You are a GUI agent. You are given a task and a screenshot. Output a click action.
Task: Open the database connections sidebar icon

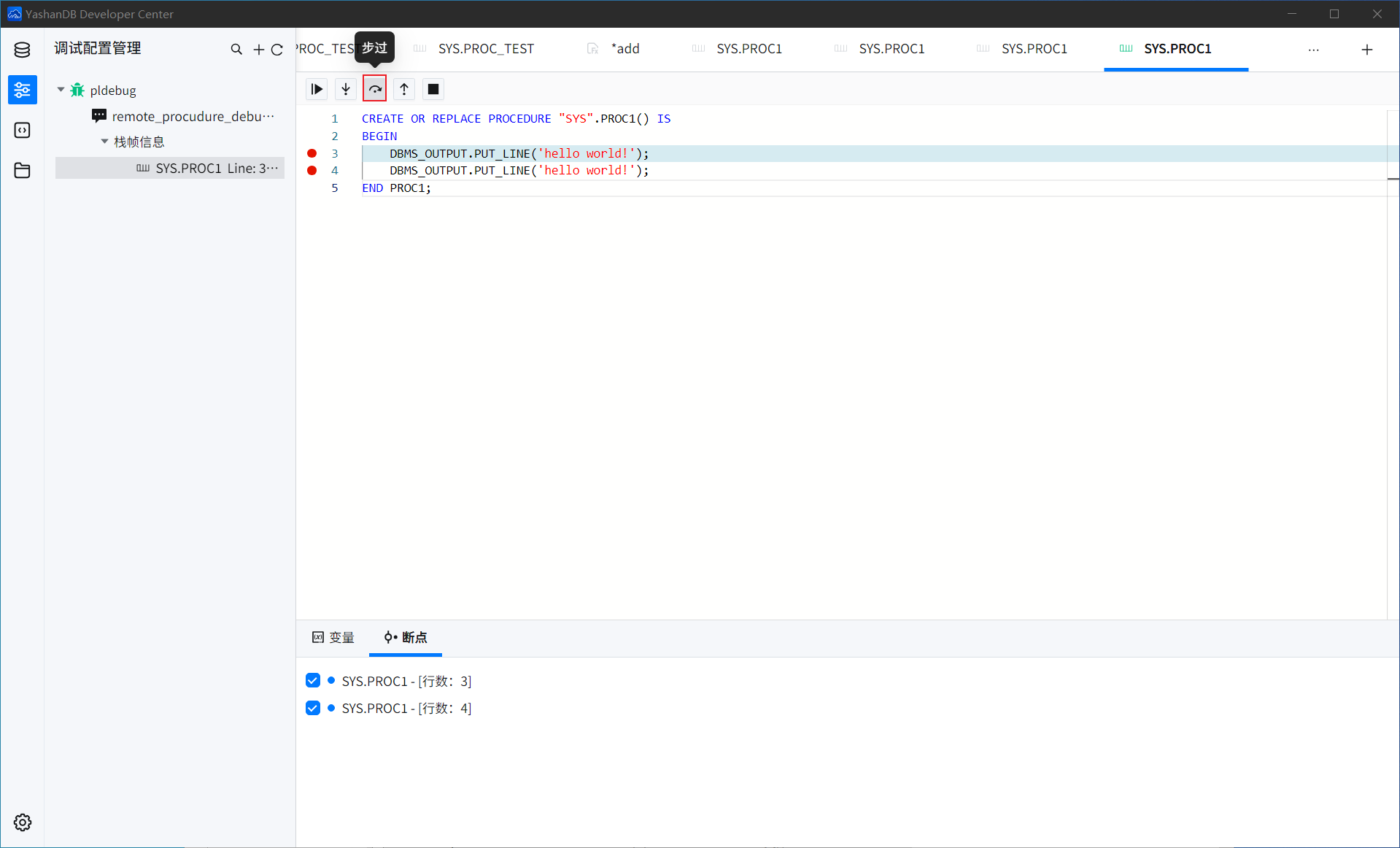coord(22,50)
